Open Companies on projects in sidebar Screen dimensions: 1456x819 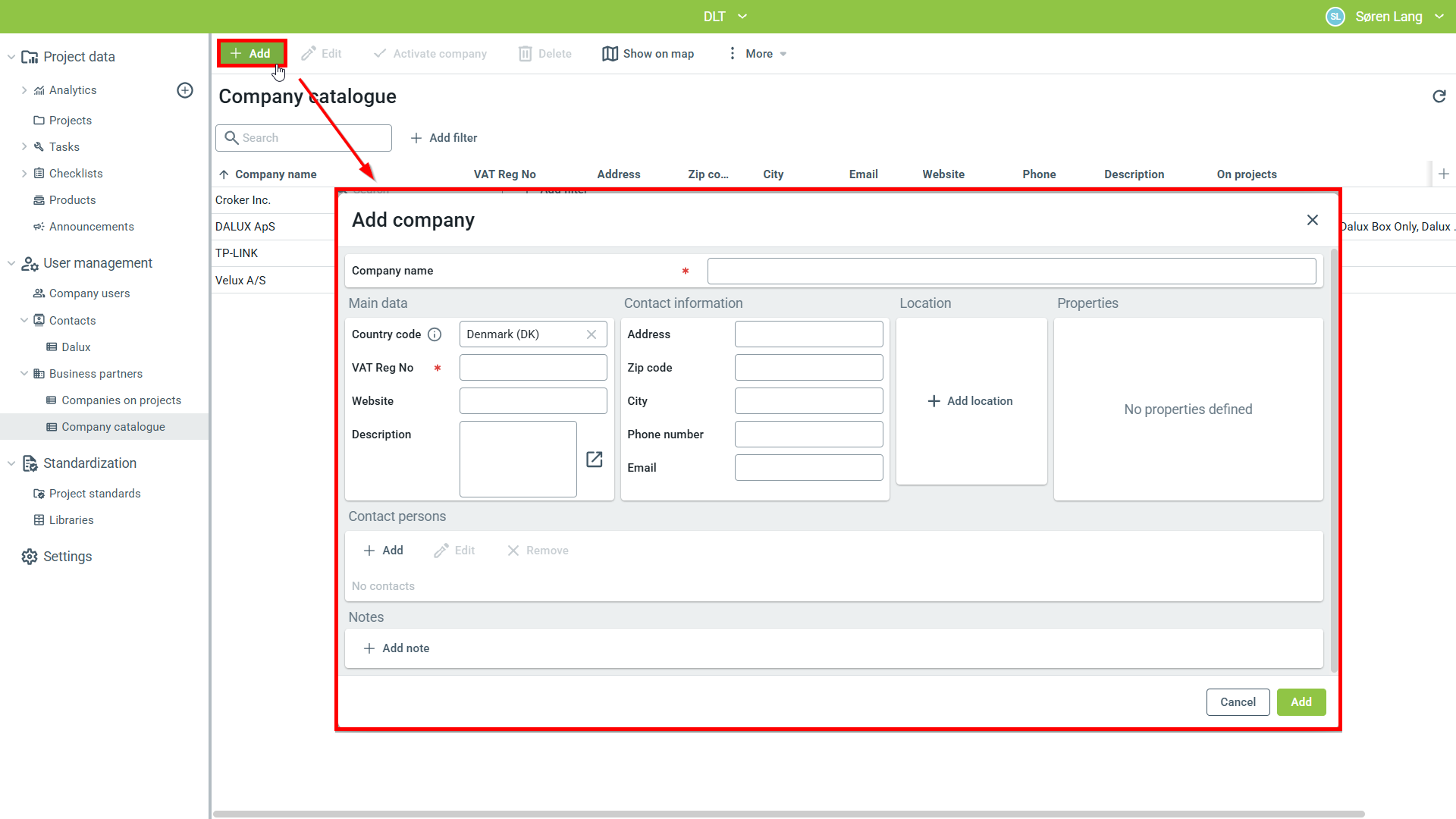pos(121,400)
